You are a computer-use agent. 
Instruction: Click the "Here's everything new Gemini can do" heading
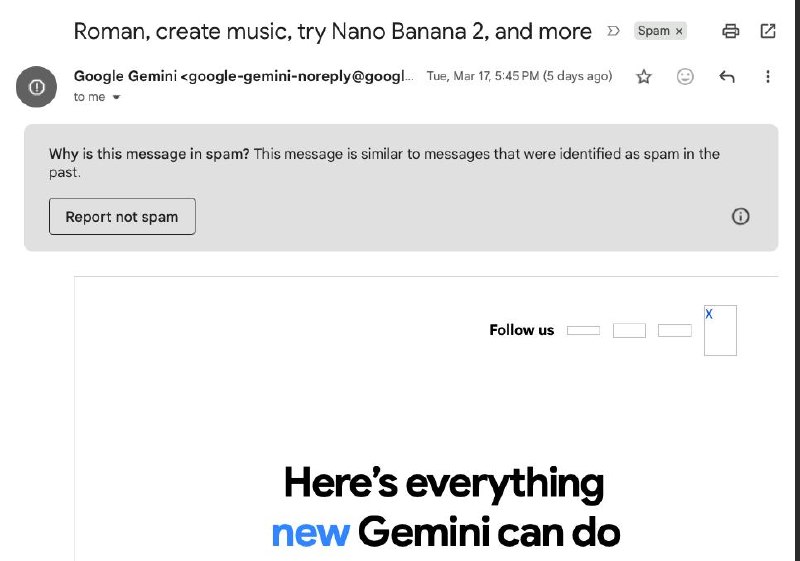[x=445, y=507]
